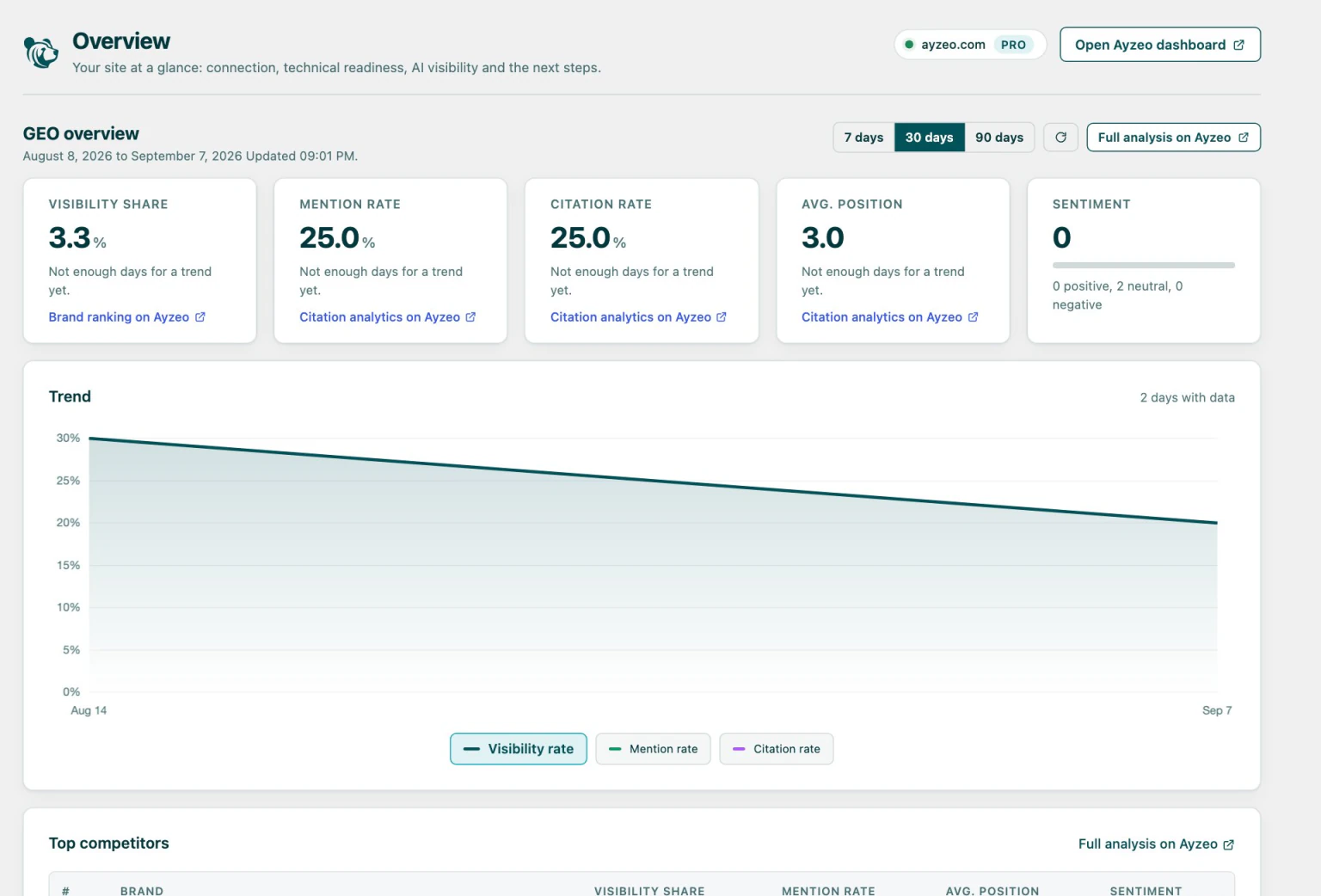Select the 30 days range tab

[x=929, y=138]
